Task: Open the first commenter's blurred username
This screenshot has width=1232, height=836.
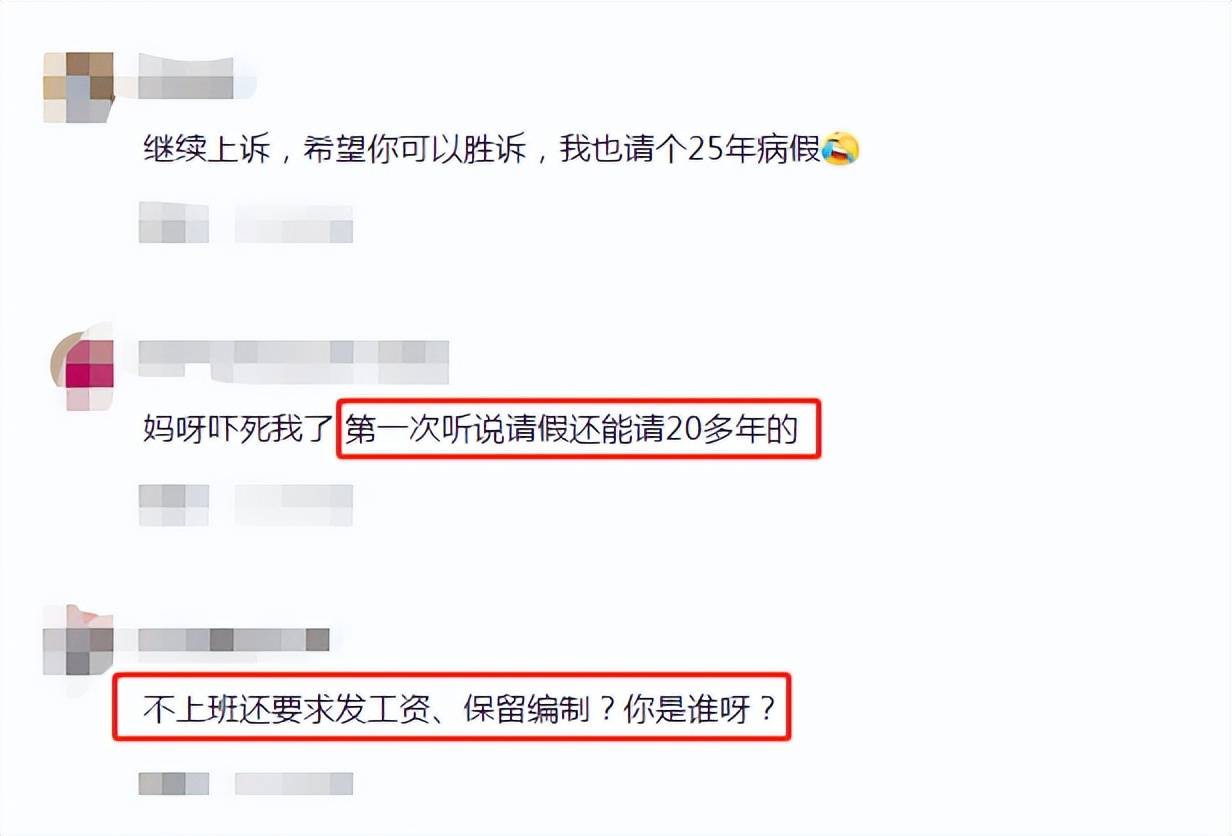Action: point(186,78)
